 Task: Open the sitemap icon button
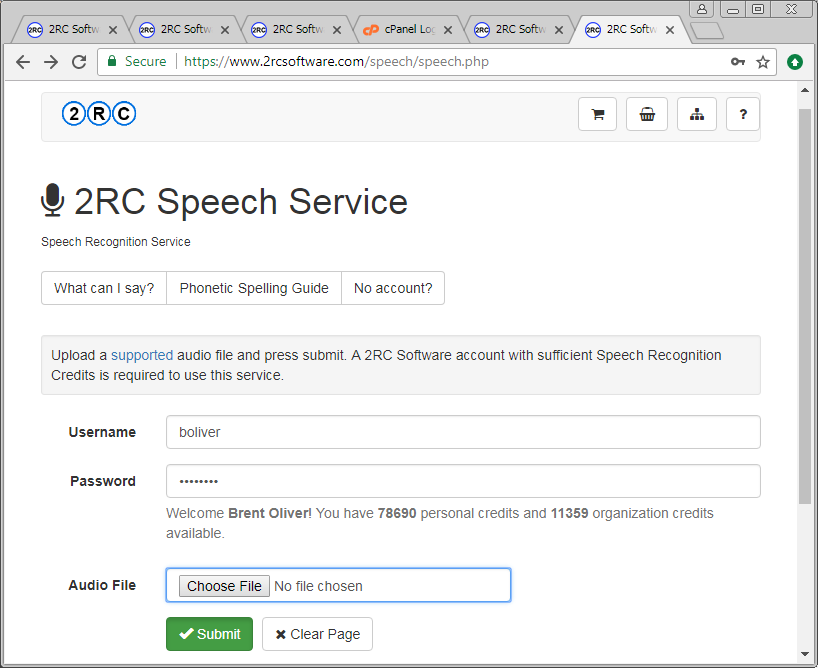pyautogui.click(x=697, y=114)
